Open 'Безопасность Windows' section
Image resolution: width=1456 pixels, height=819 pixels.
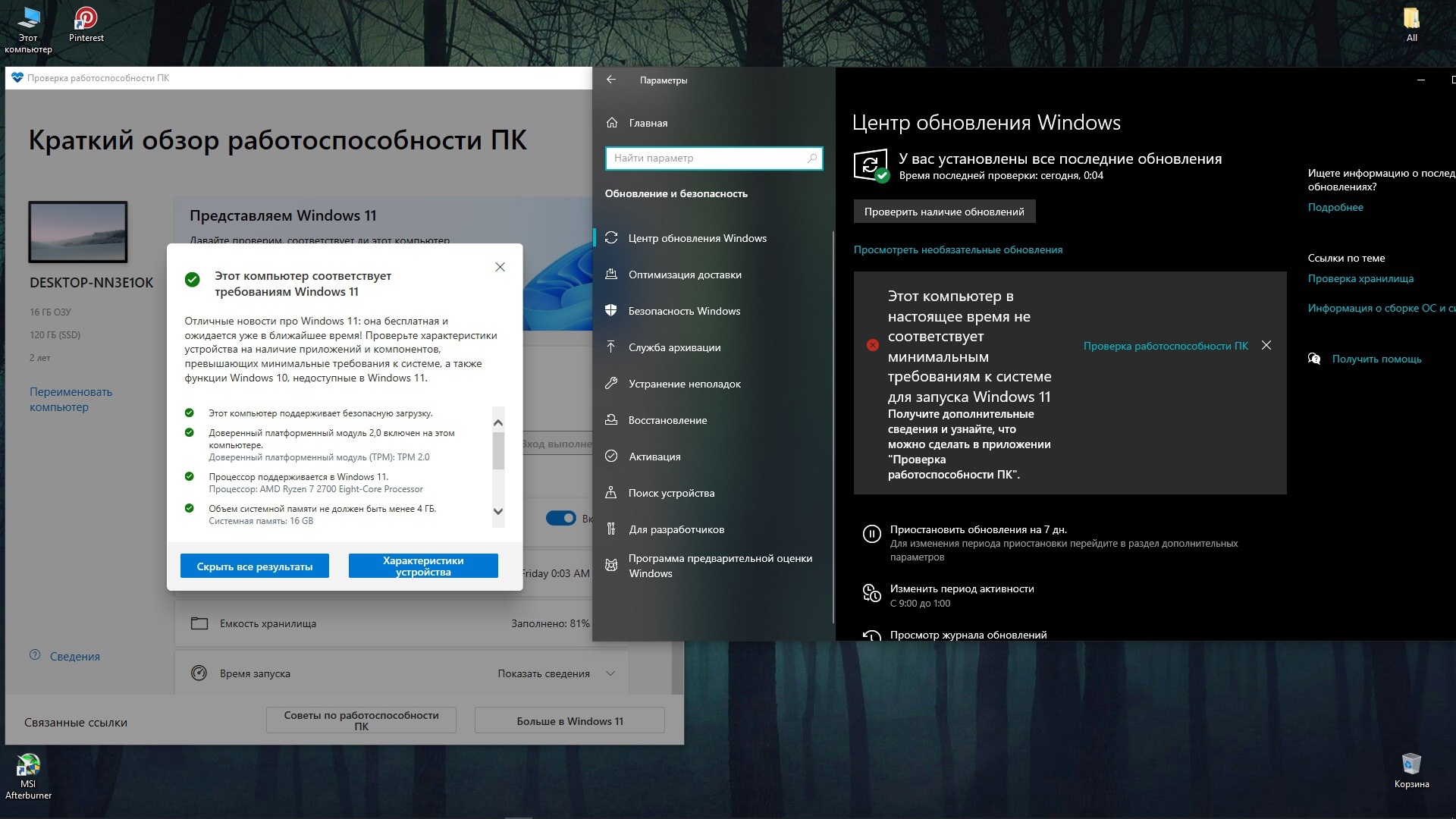[713, 311]
